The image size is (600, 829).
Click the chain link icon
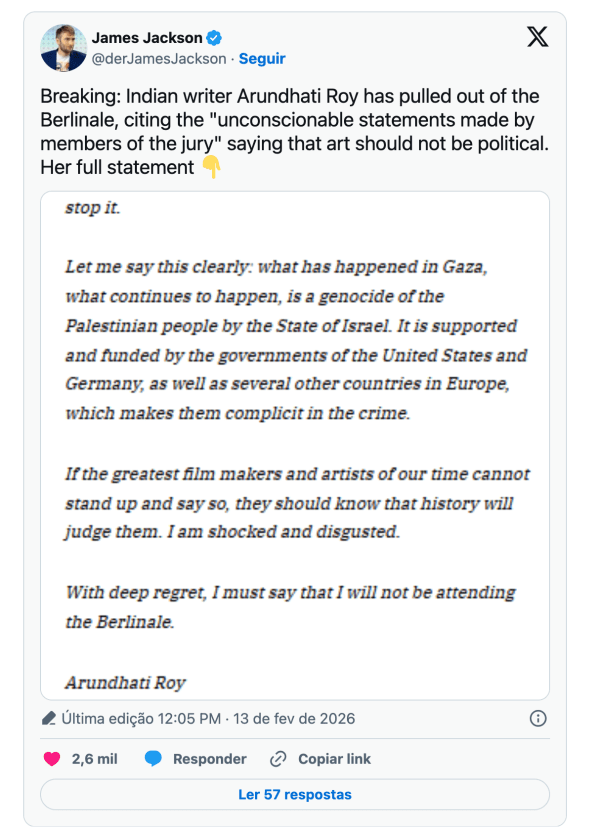(x=279, y=759)
